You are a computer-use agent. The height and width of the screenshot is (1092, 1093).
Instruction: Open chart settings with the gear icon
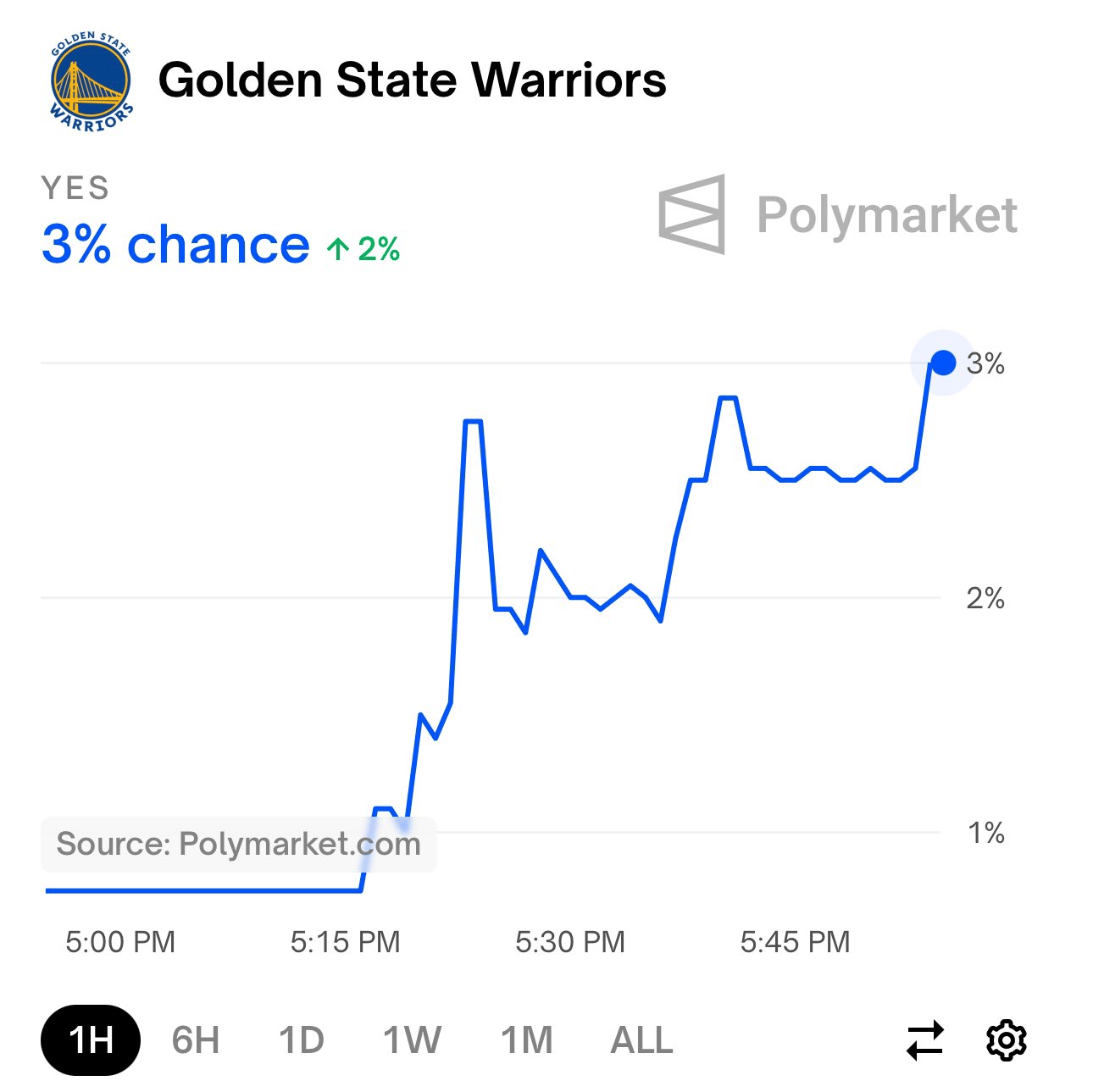pos(1007,1039)
